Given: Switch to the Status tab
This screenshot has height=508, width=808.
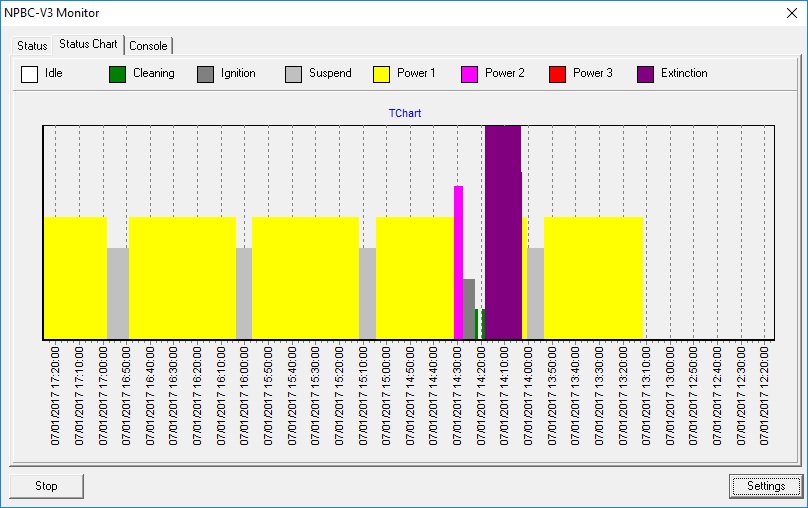Looking at the screenshot, I should pos(32,46).
